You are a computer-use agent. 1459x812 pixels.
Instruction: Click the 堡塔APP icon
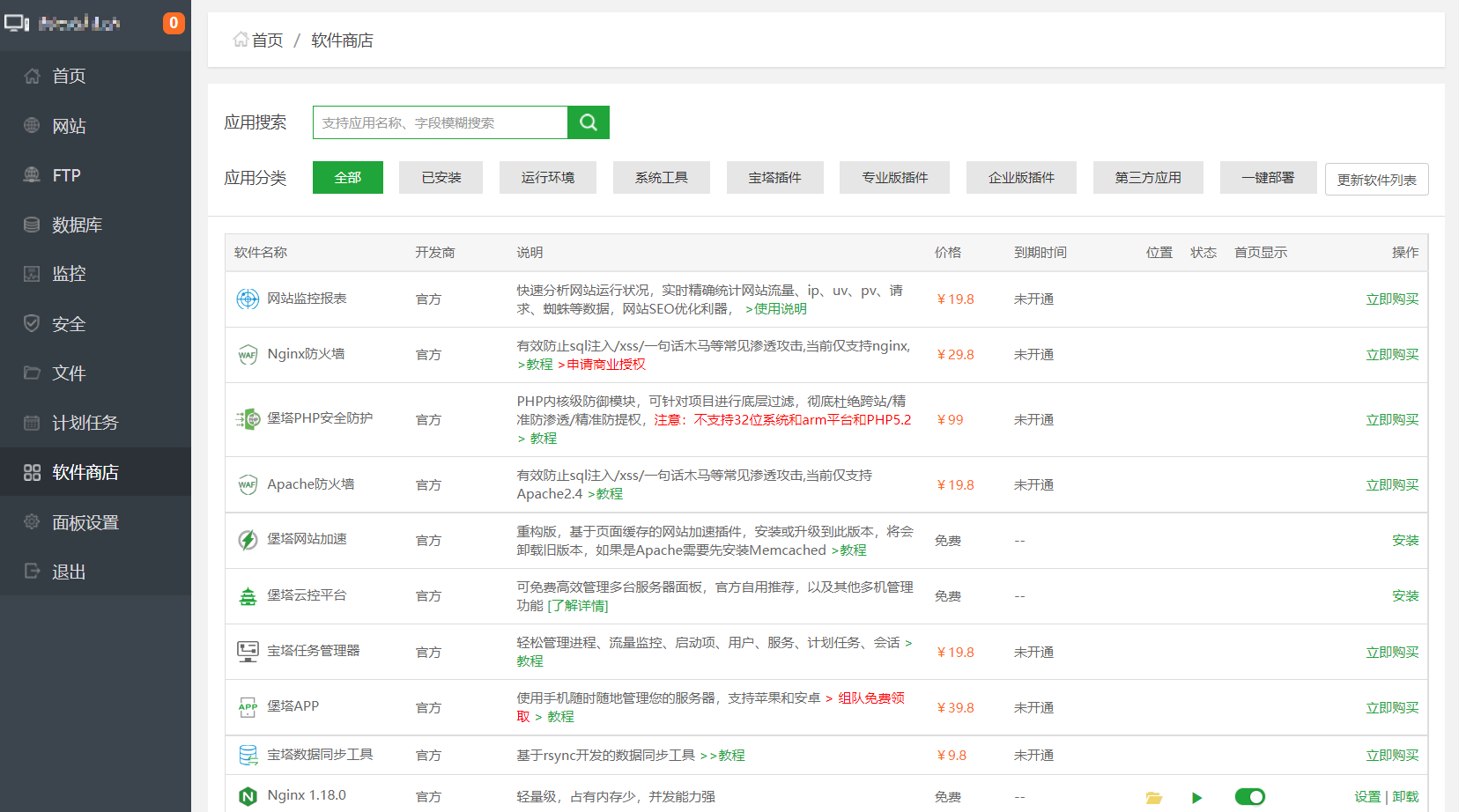click(248, 707)
